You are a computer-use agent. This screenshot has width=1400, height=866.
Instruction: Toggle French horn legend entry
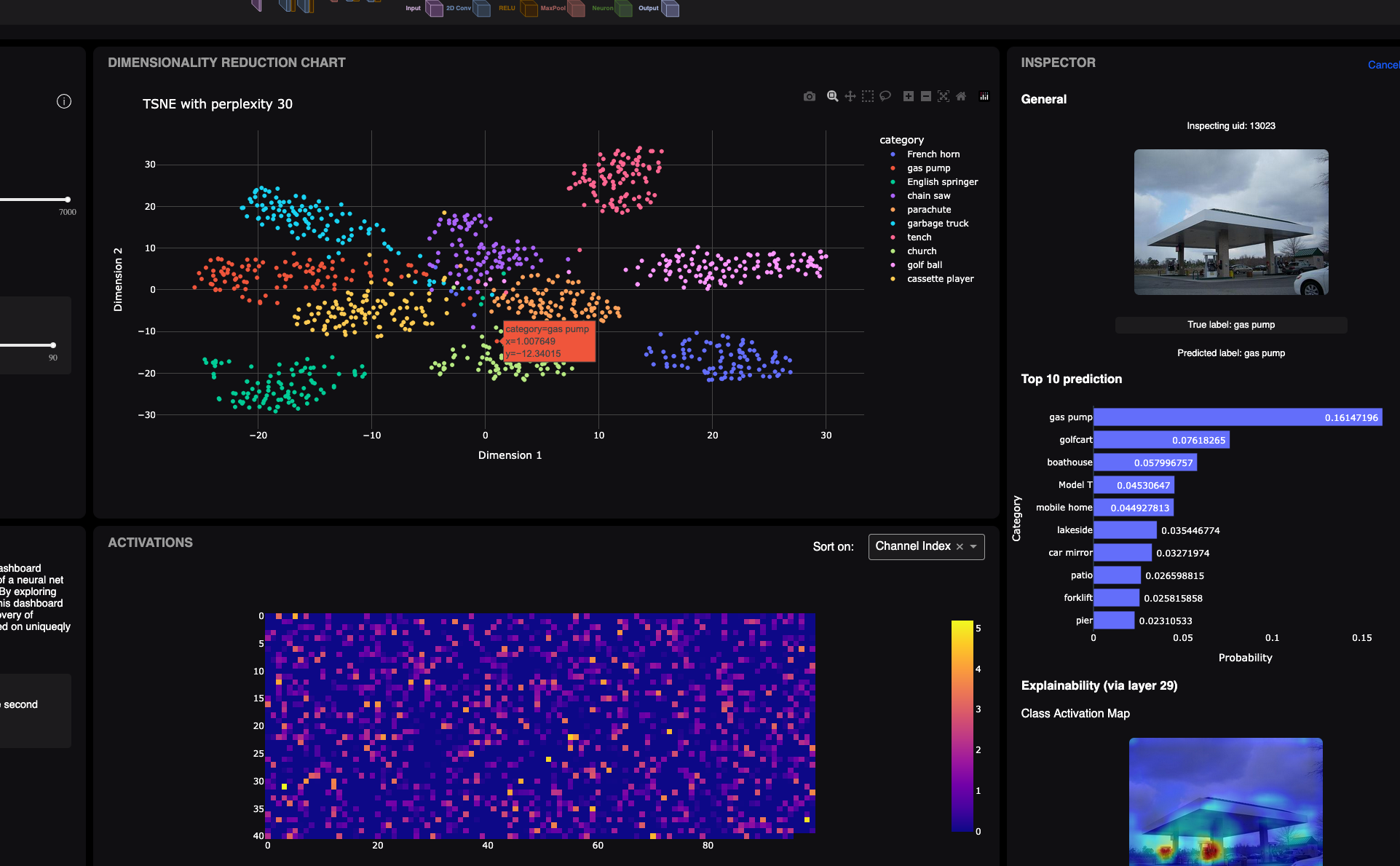[933, 154]
